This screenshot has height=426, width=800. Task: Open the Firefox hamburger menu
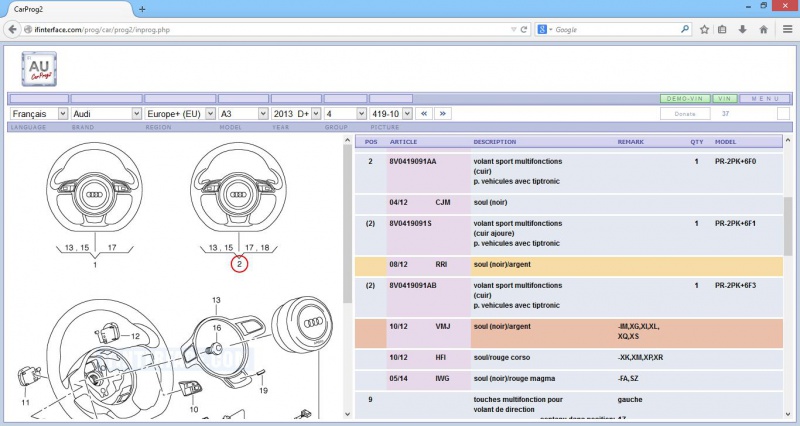pos(785,30)
